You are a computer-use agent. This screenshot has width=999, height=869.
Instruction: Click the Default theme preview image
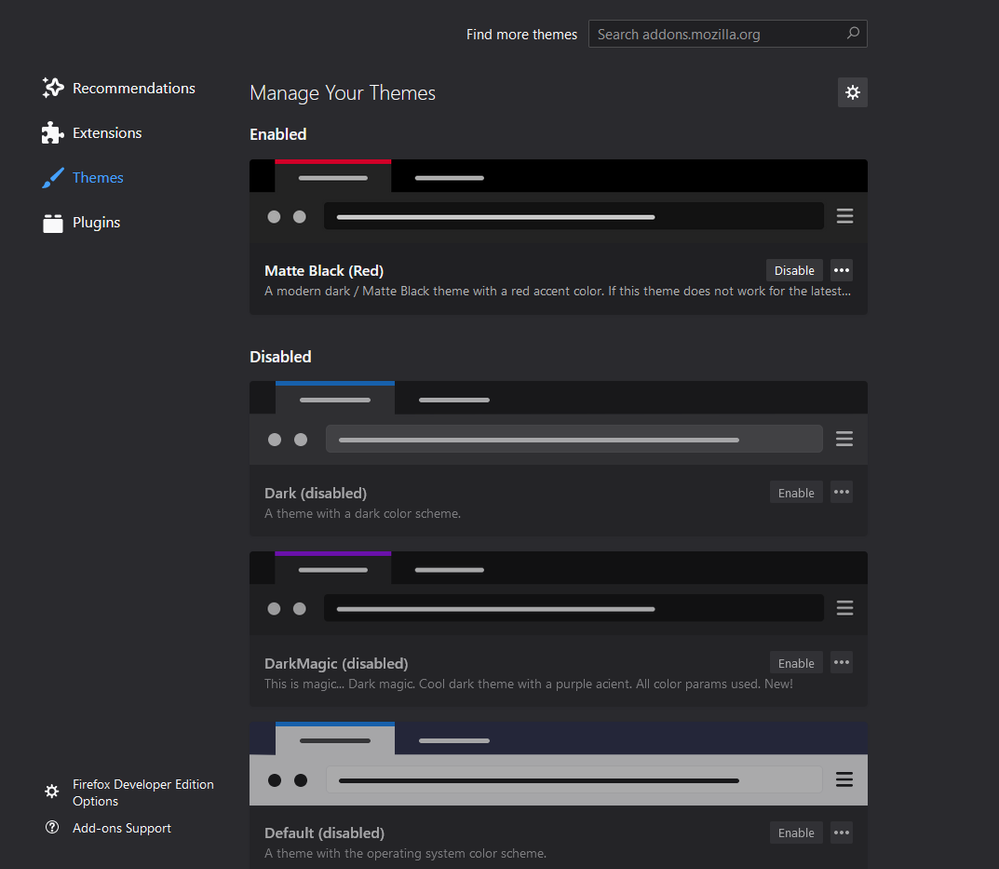pyautogui.click(x=558, y=763)
